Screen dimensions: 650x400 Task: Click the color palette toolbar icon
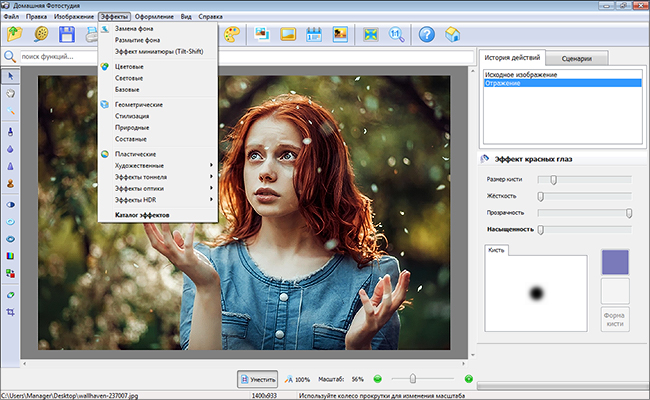(231, 35)
